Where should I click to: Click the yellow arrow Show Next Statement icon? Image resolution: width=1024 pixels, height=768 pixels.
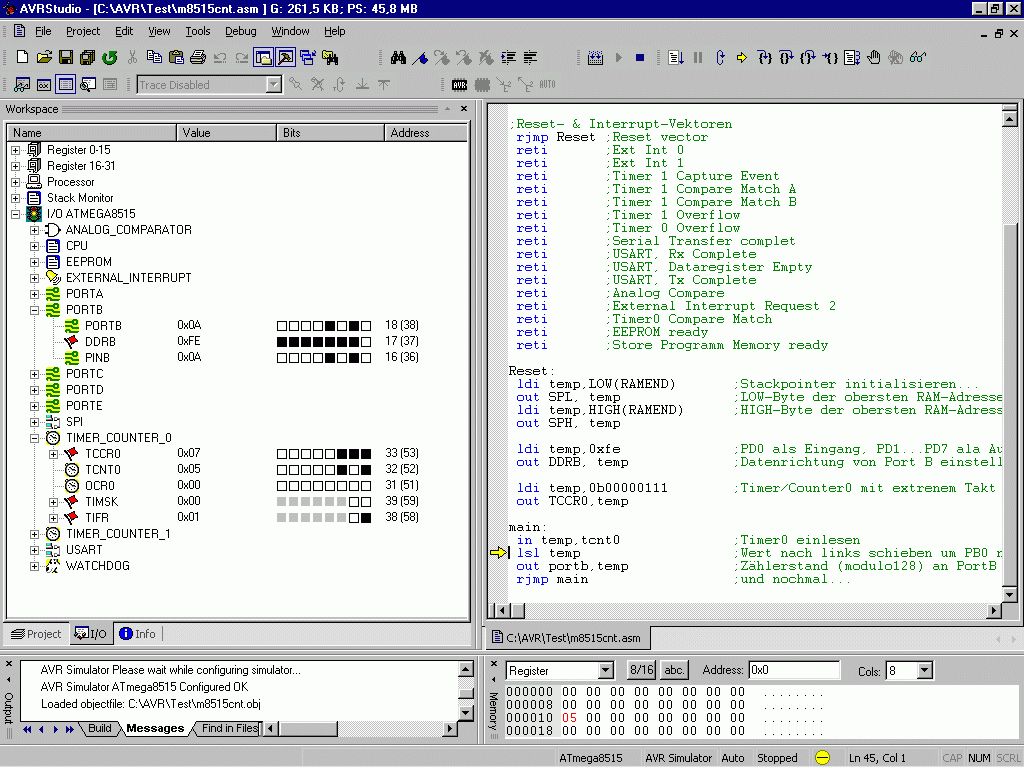point(741,58)
